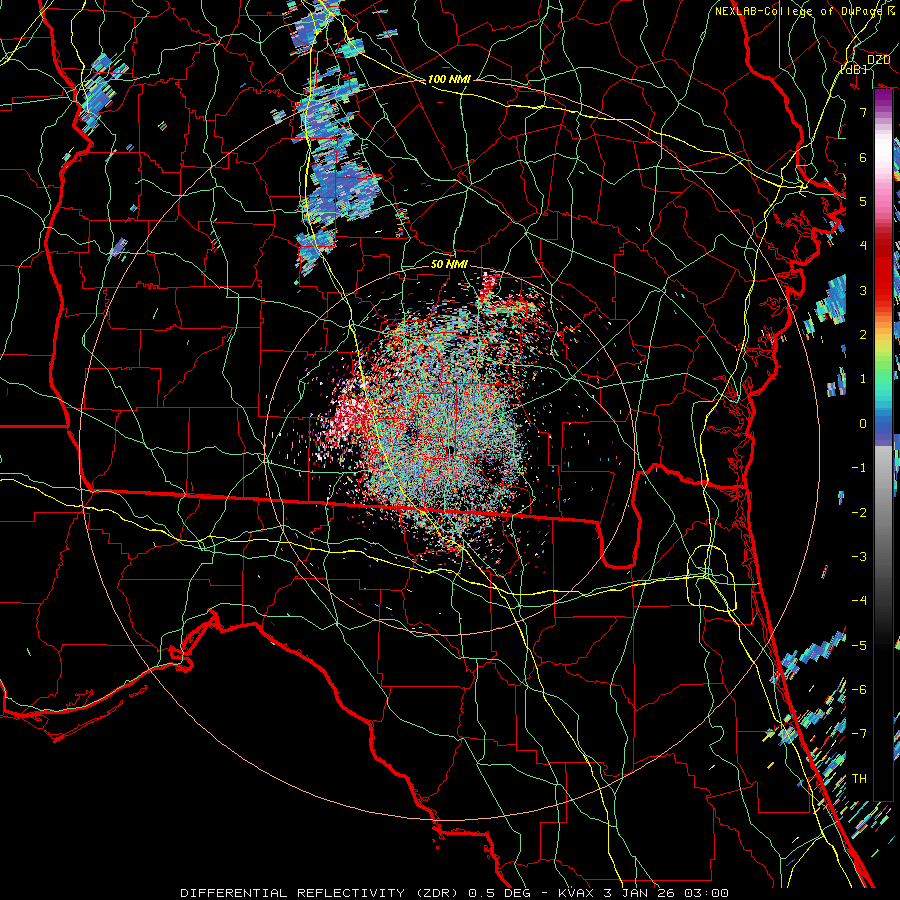Click the [dB] unit label

855,69
